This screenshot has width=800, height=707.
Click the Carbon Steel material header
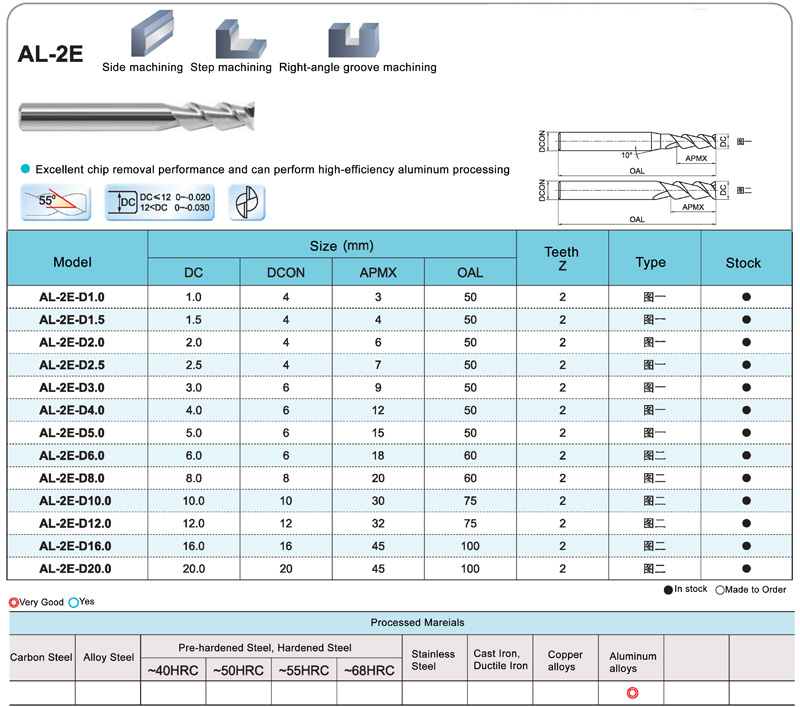coord(41,657)
